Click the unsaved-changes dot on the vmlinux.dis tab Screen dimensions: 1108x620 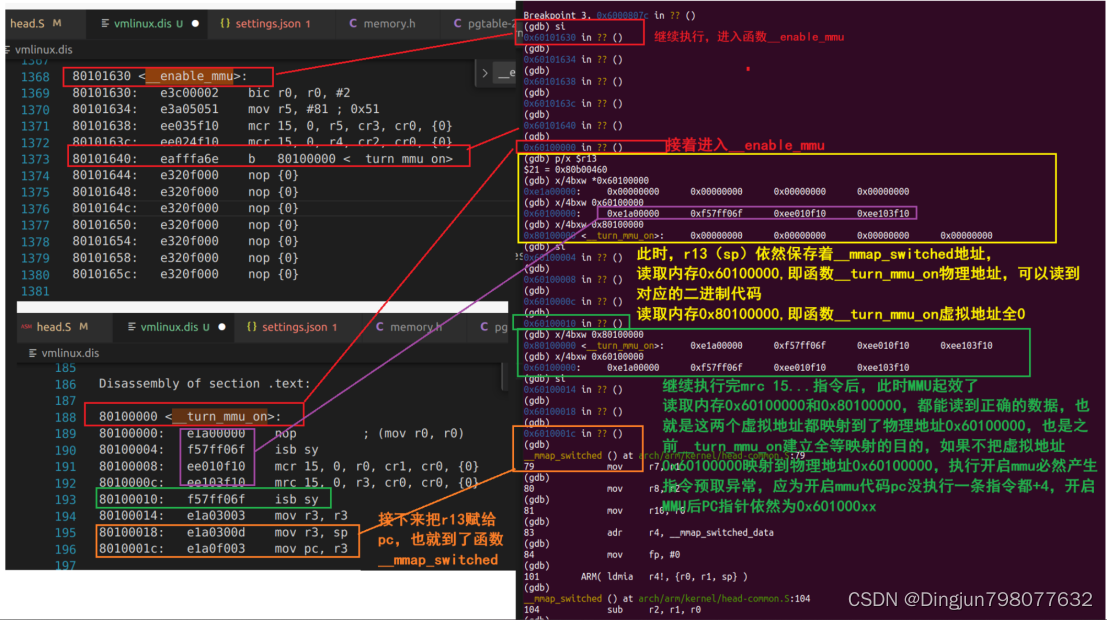click(195, 24)
